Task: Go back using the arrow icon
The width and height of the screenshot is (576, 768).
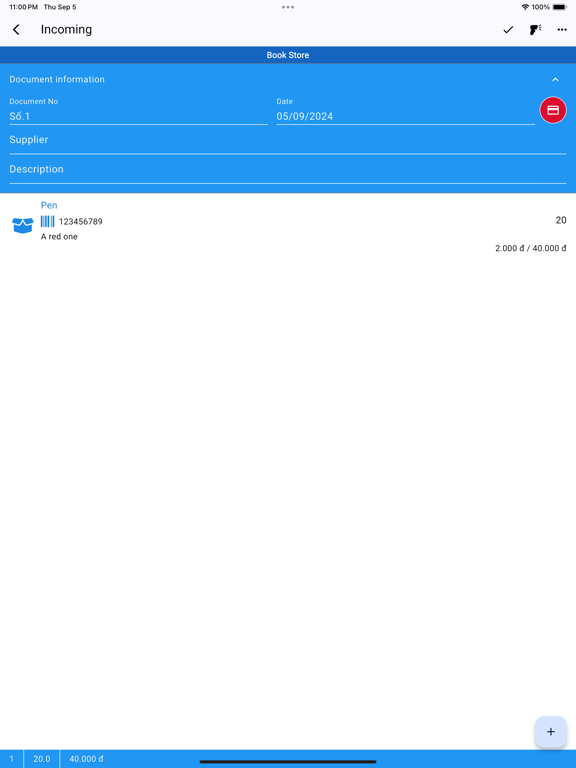Action: pos(16,30)
